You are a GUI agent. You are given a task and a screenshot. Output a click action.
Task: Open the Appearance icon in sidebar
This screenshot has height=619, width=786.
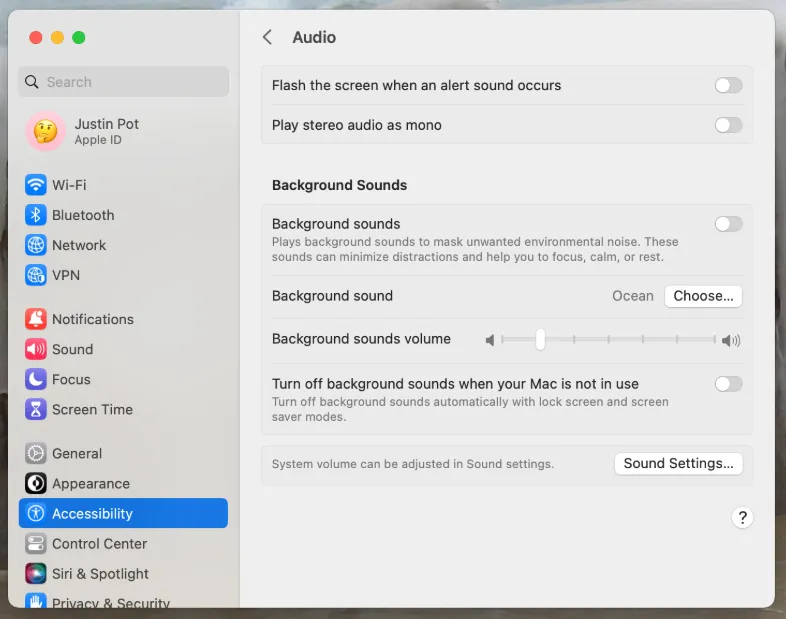[x=36, y=484]
